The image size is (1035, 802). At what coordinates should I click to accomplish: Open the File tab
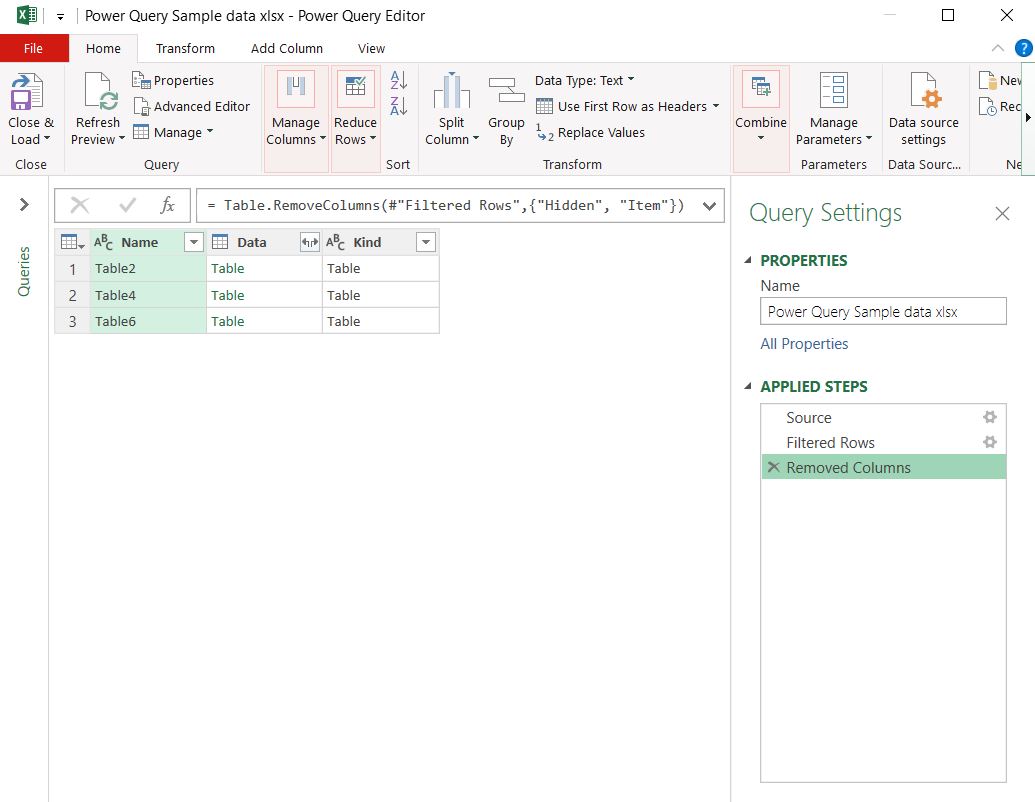click(x=34, y=48)
